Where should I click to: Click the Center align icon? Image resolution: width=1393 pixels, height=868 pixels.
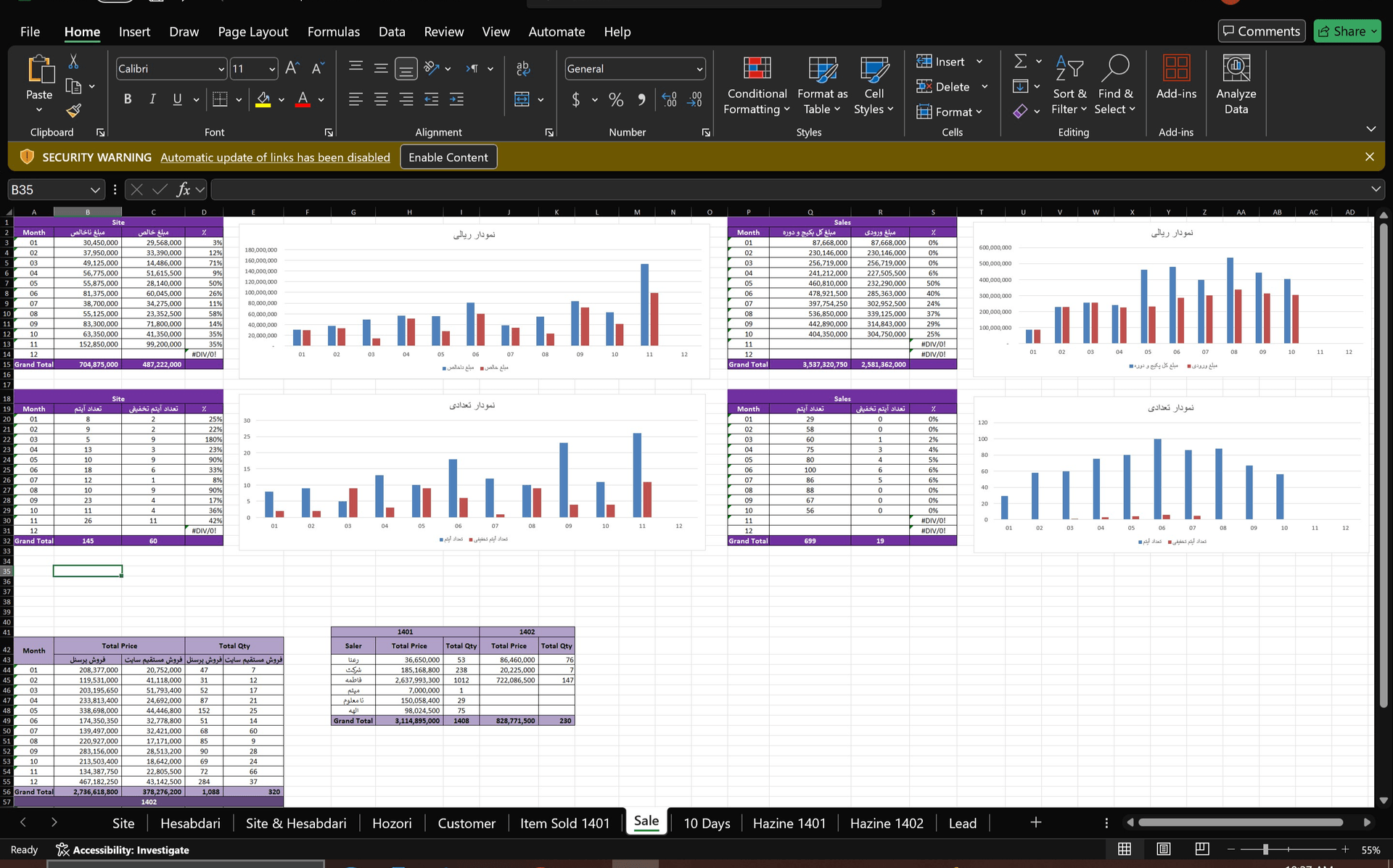381,99
